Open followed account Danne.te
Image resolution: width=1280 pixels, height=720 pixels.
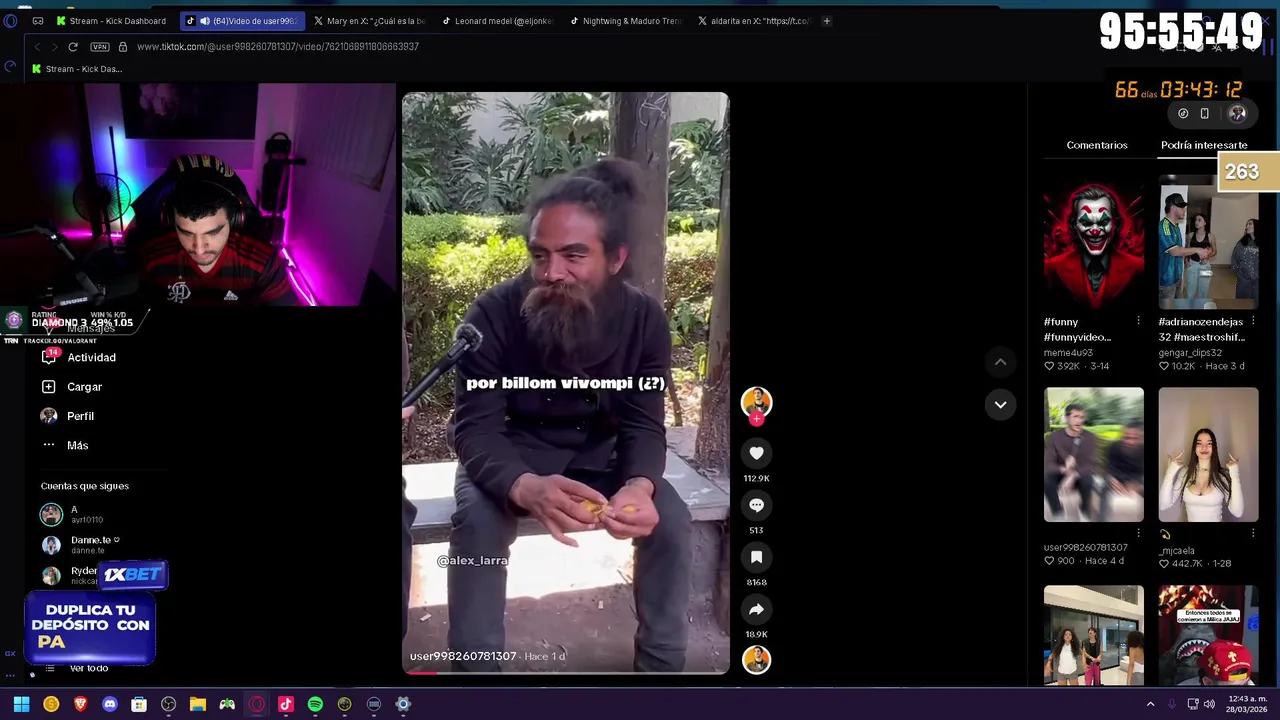pos(80,544)
